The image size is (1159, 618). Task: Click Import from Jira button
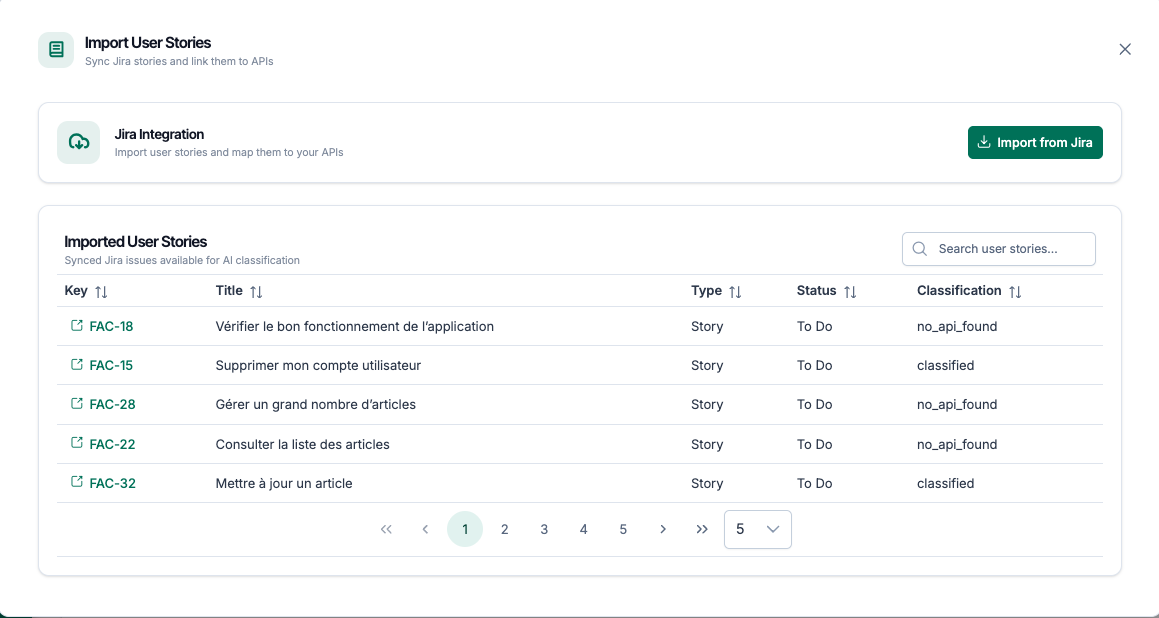click(1034, 143)
